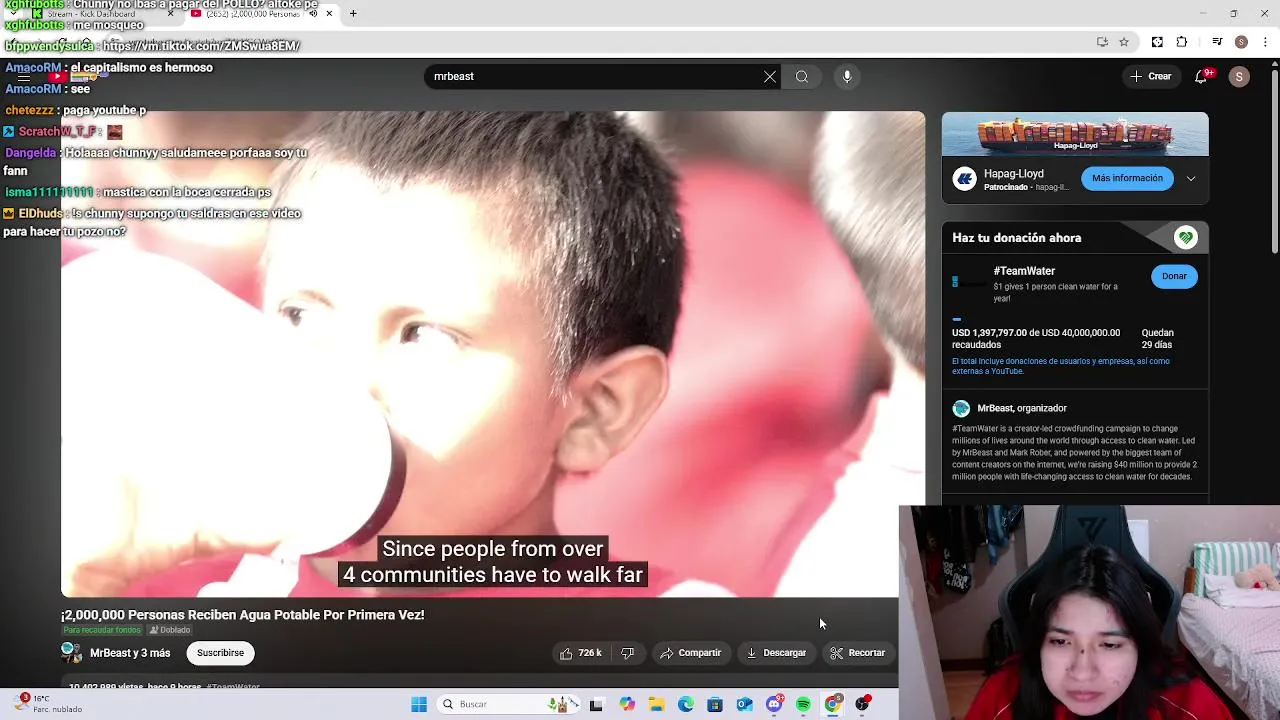Open Copilot from the taskbar
The width and height of the screenshot is (1280, 720).
coord(627,704)
